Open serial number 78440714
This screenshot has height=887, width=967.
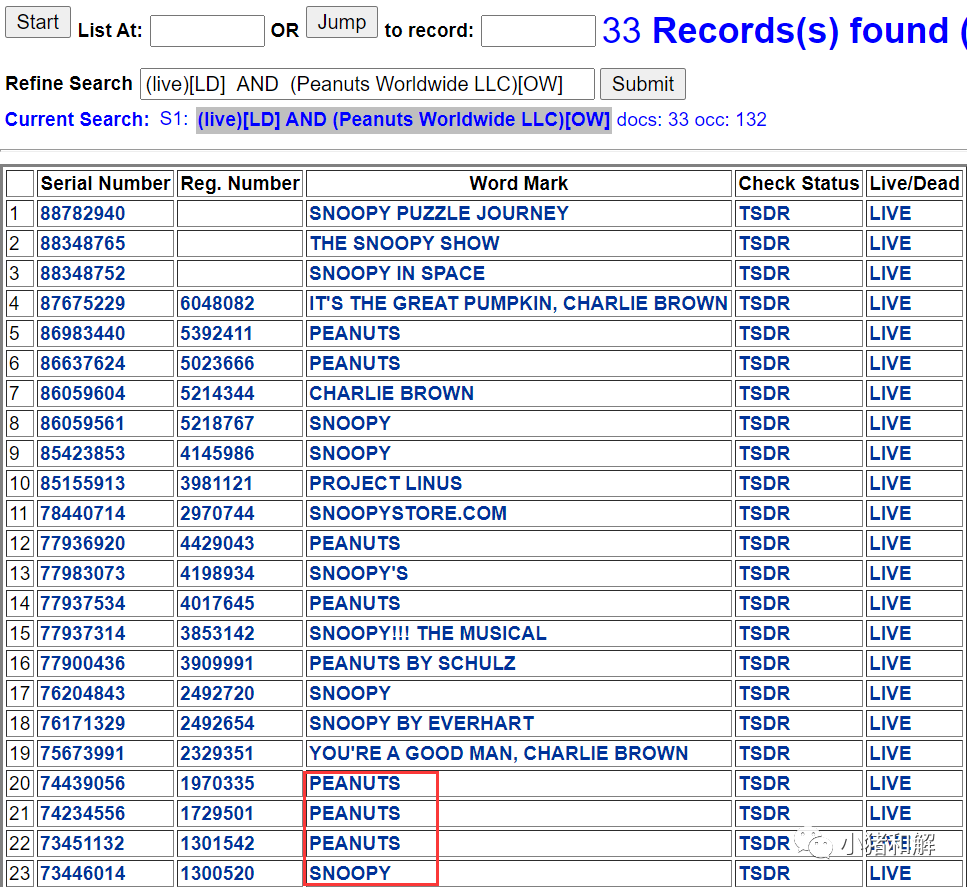(83, 513)
